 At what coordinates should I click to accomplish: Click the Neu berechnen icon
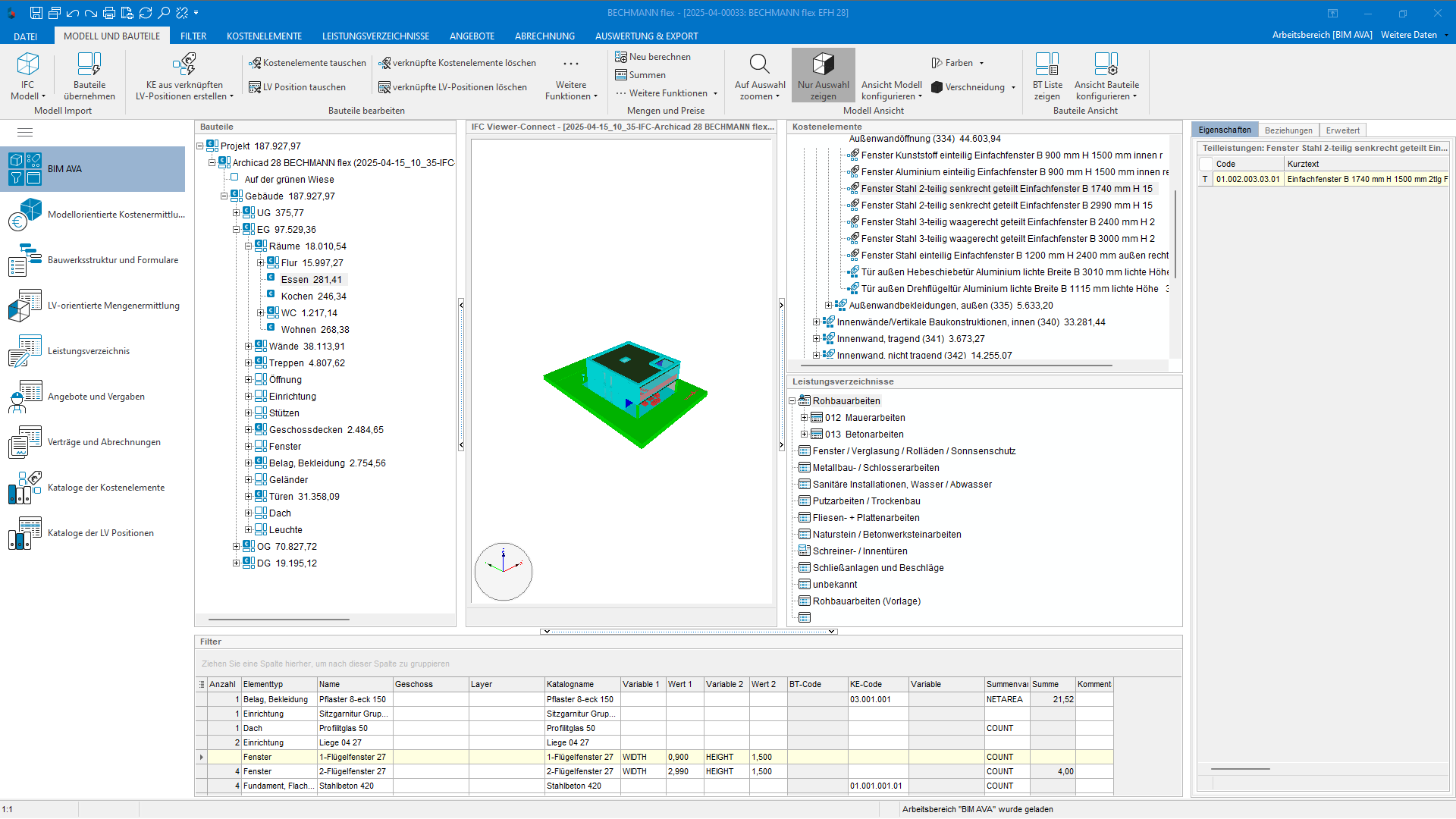[621, 57]
